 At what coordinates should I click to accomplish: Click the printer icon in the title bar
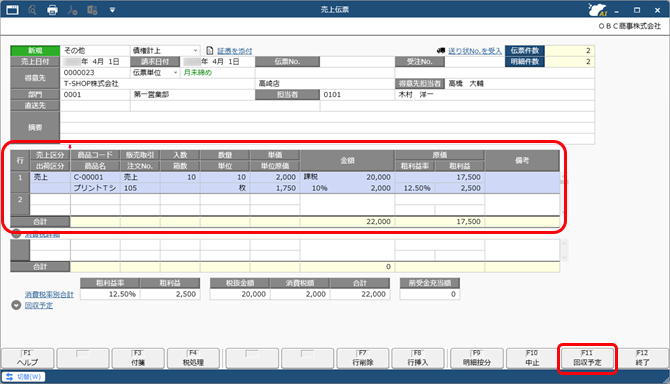pyautogui.click(x=52, y=9)
